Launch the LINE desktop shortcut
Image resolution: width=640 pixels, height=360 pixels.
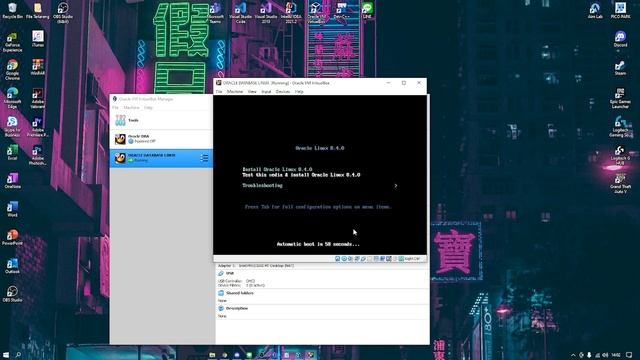(367, 11)
